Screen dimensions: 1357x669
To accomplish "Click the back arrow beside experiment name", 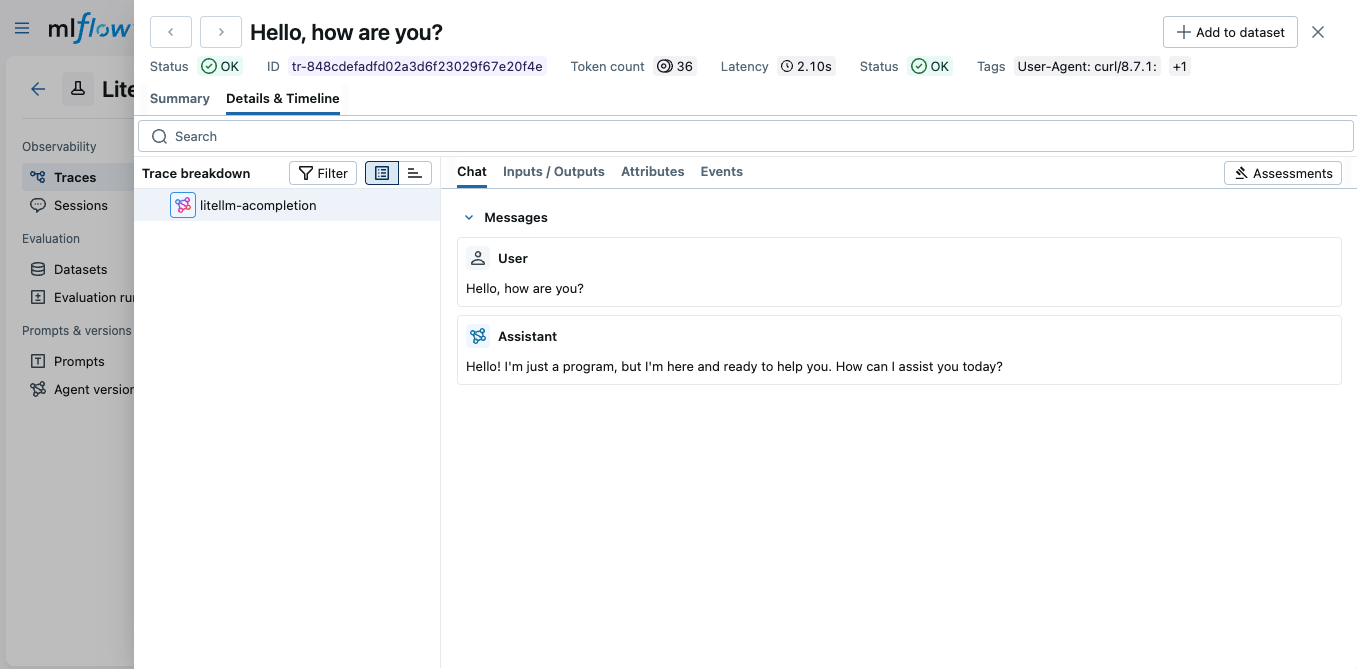I will tap(38, 89).
